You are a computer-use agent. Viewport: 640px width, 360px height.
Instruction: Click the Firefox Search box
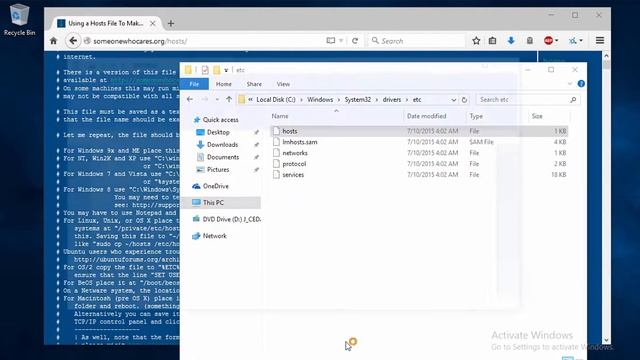click(x=416, y=41)
